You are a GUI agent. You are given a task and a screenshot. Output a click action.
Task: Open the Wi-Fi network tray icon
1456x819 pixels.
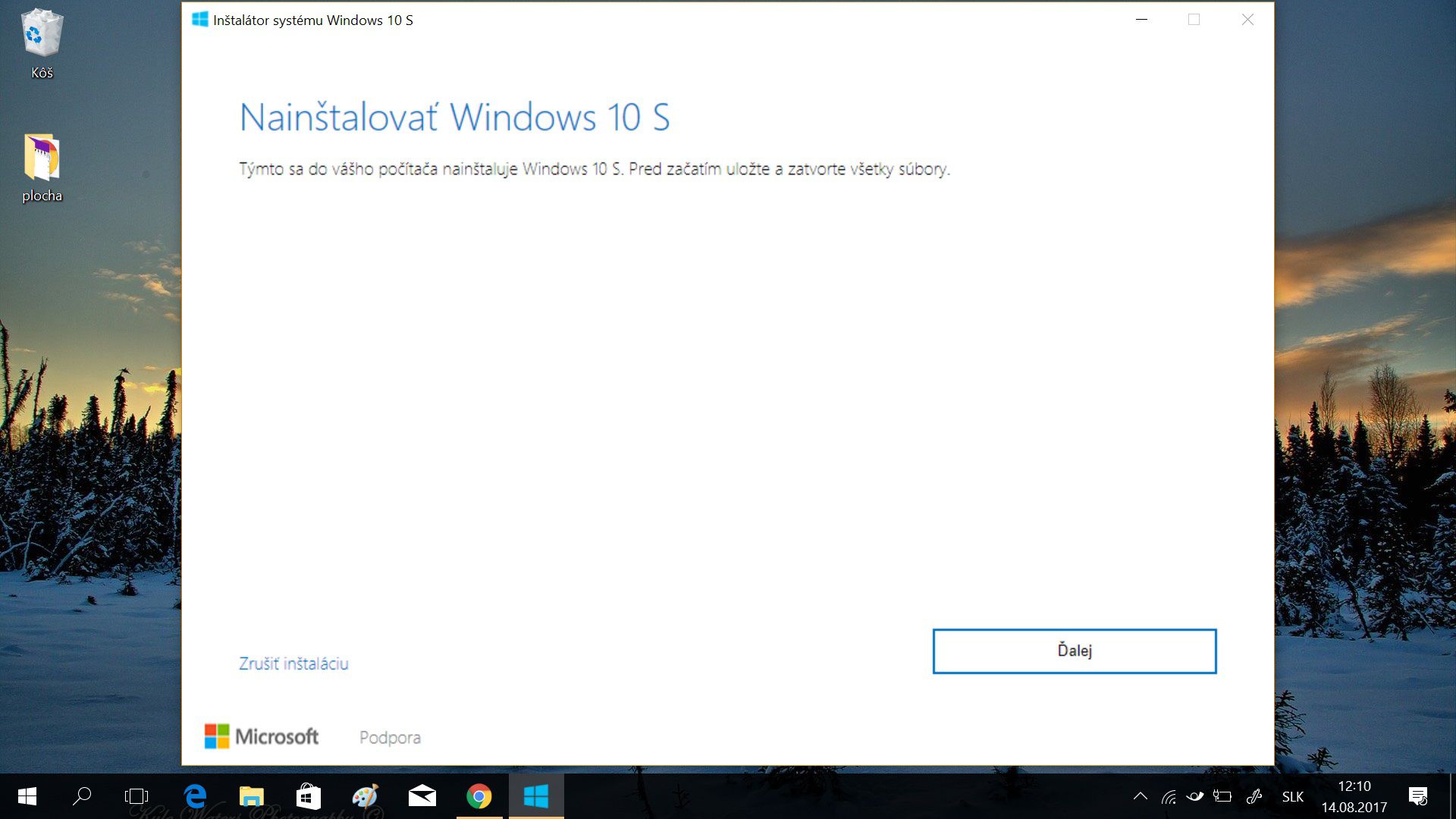point(1169,796)
